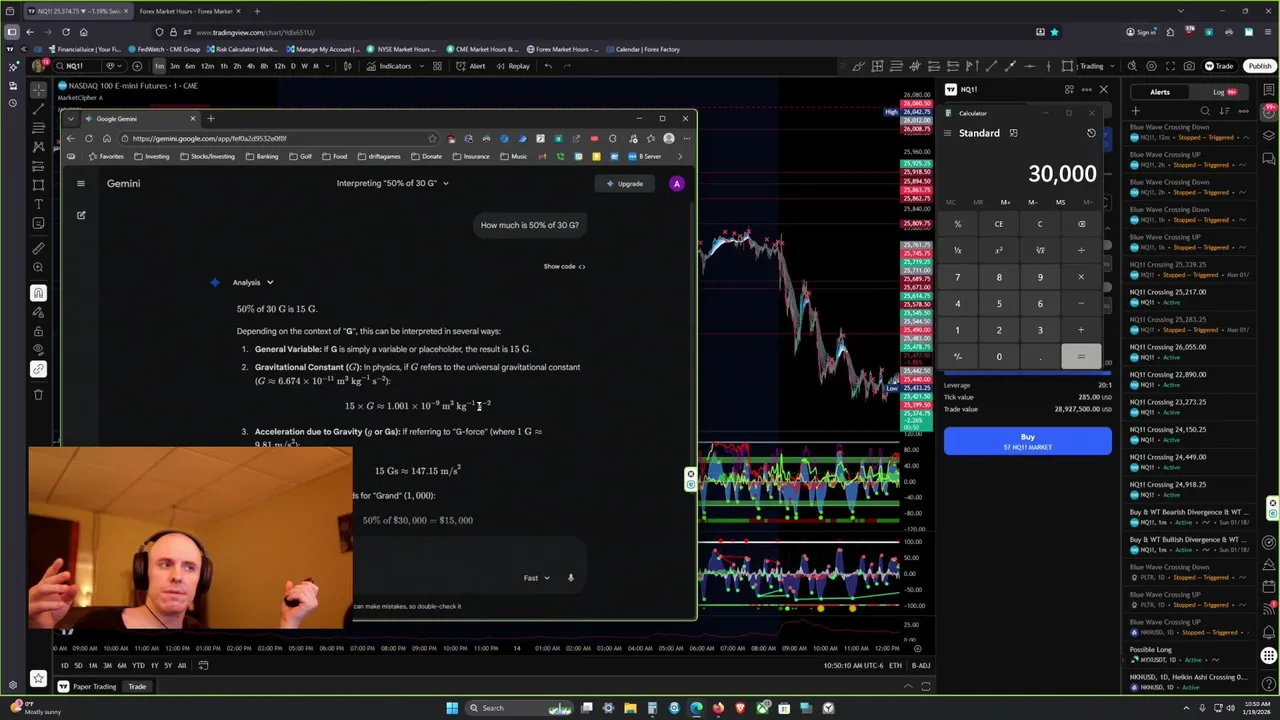Expand more timeframe options chevron
This screenshot has height=720, width=1280.
coord(329,66)
